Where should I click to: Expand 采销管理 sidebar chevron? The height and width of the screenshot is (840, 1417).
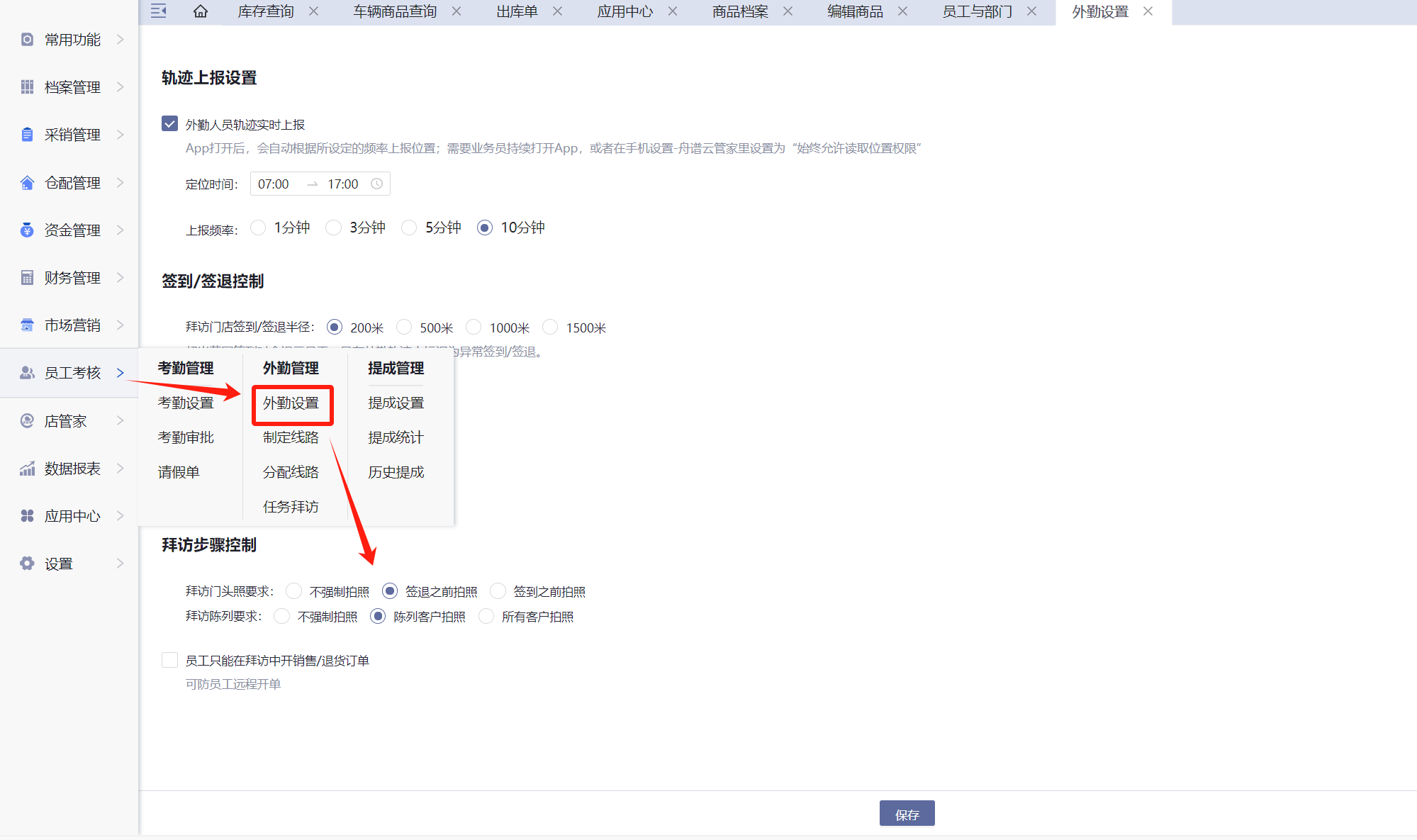pyautogui.click(x=120, y=135)
